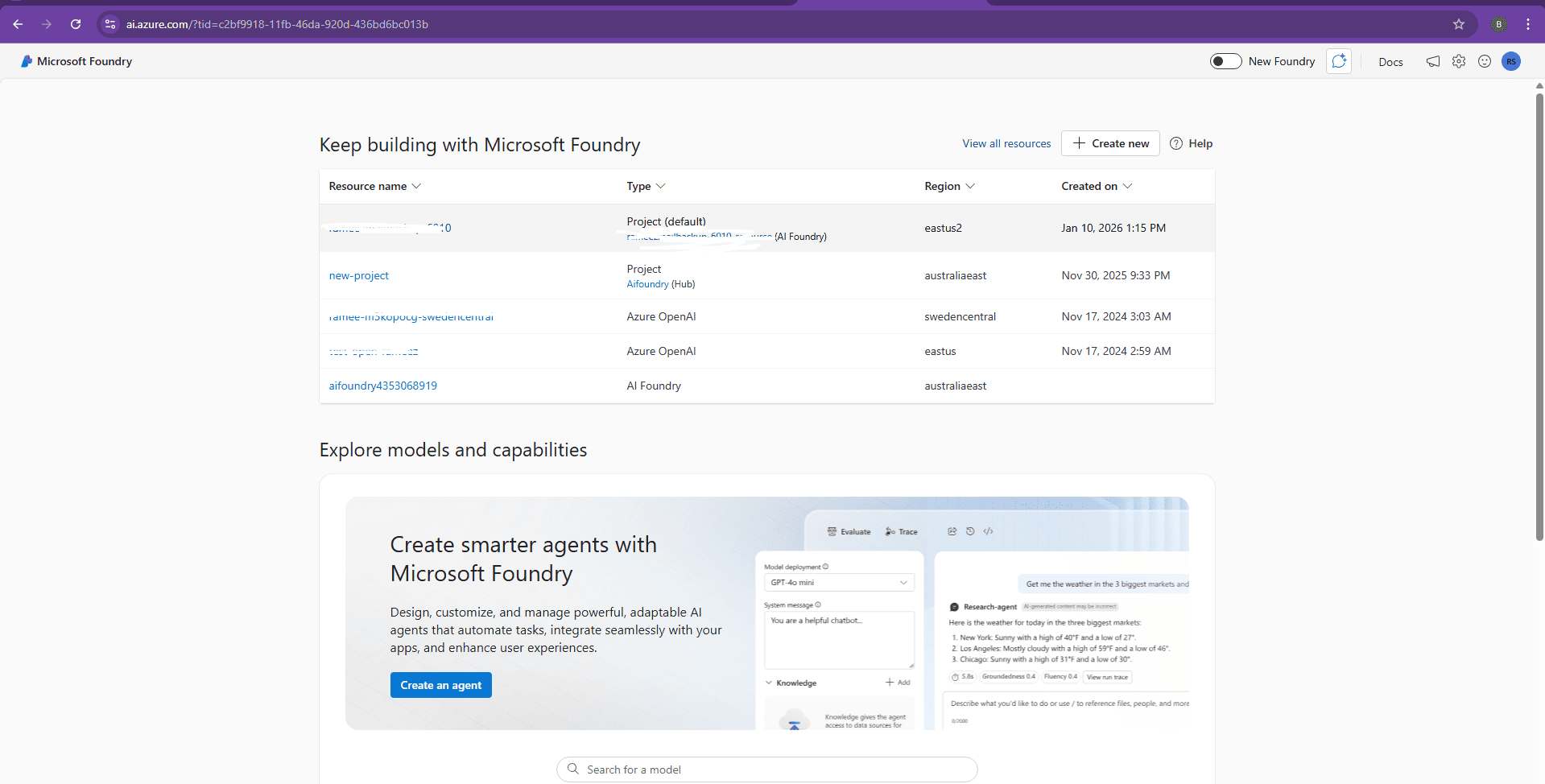Bookmark this page with the star icon

pos(1459,24)
